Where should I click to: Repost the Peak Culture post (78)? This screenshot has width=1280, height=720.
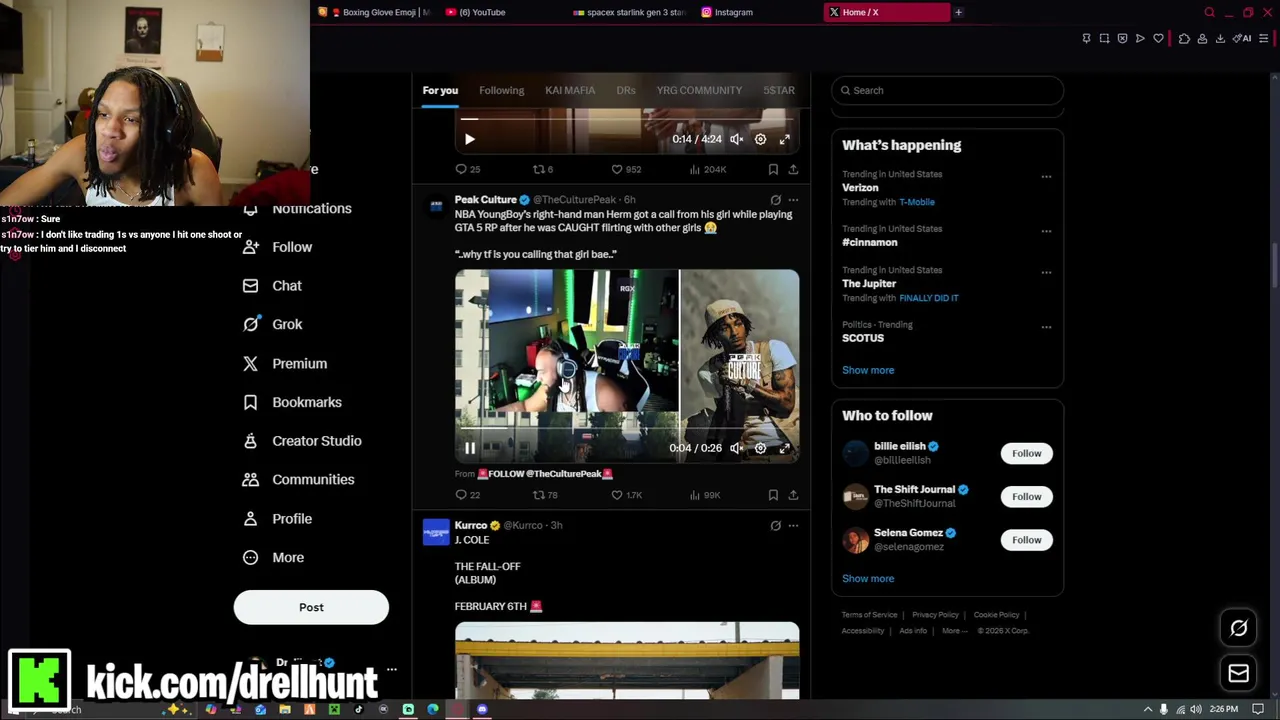click(x=545, y=495)
